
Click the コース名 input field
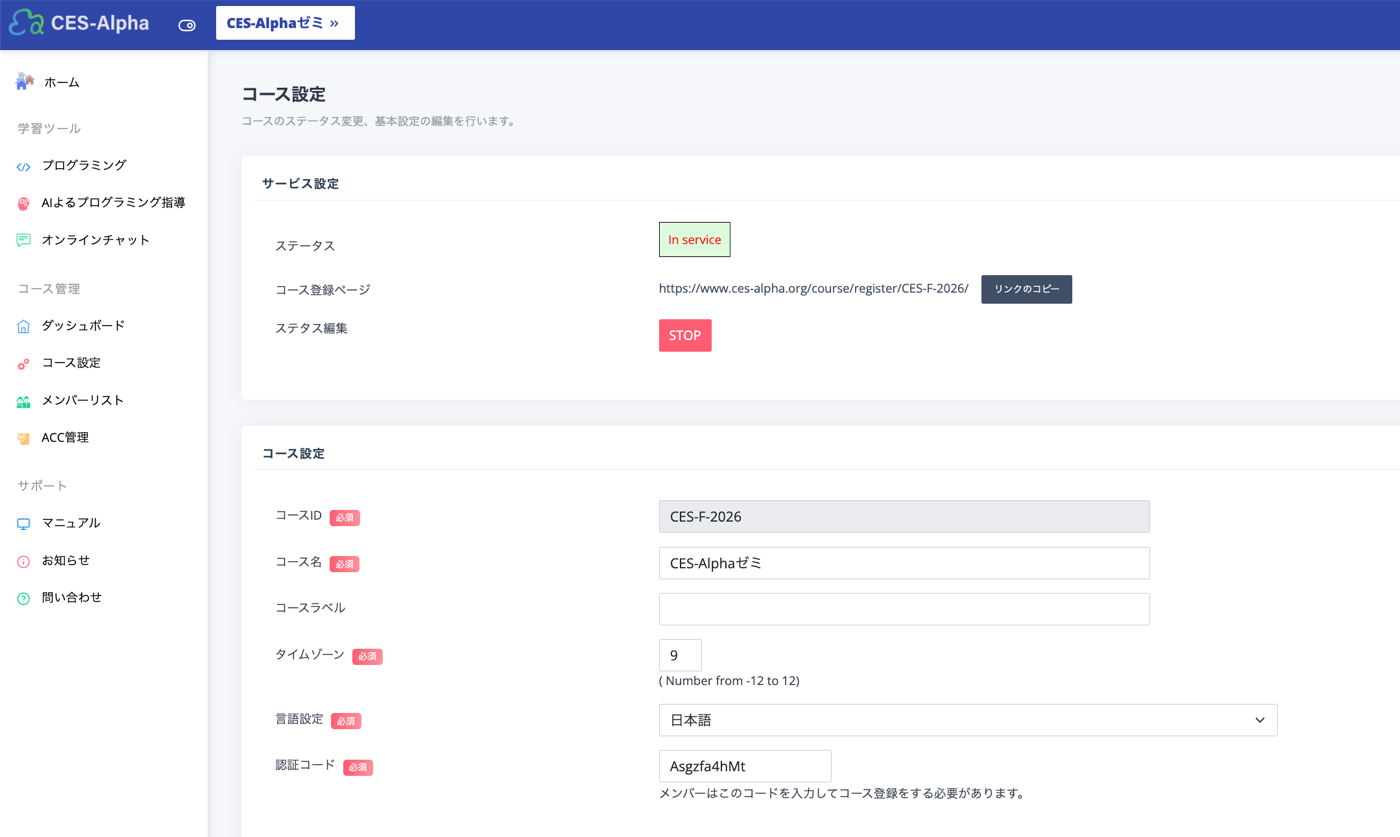click(x=904, y=563)
